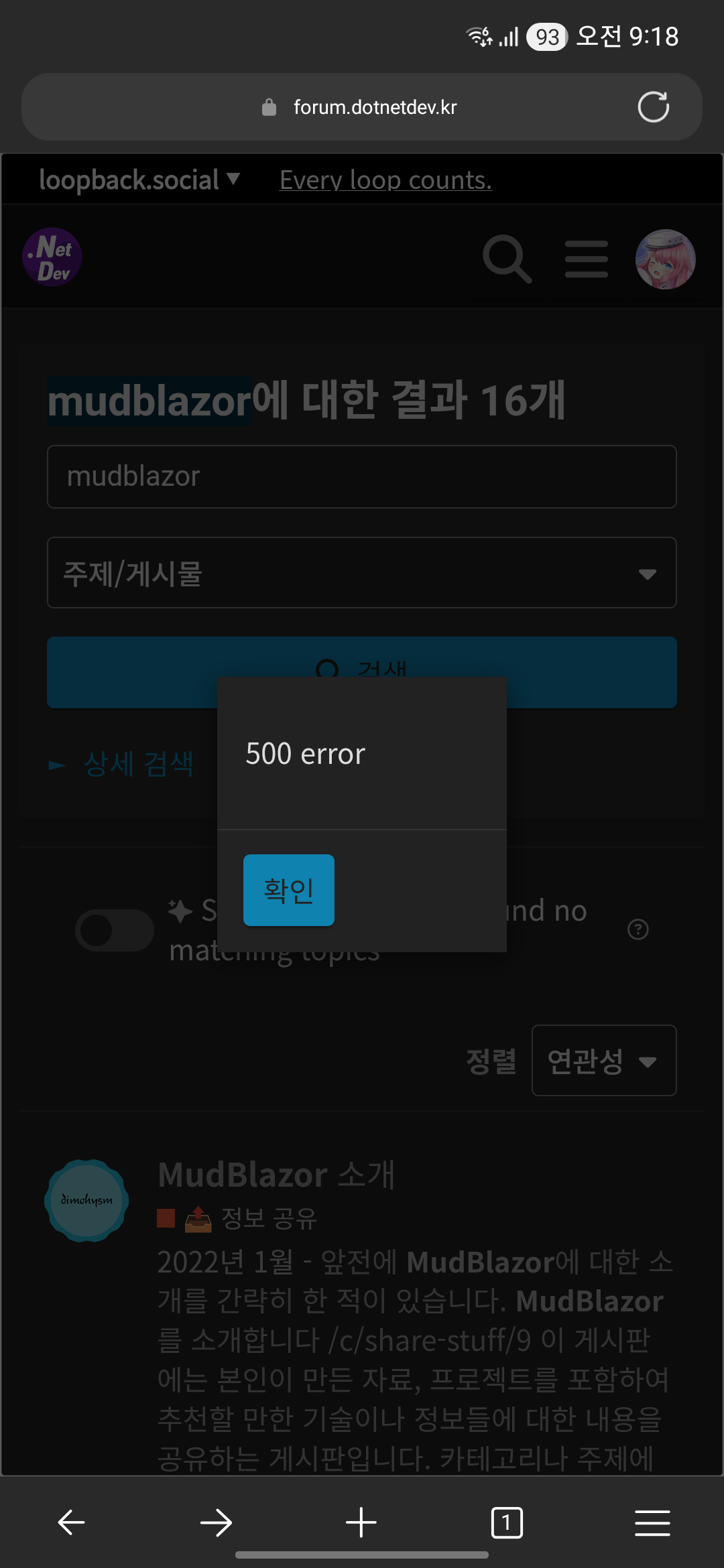Toggle the AI search results switch

tap(115, 930)
